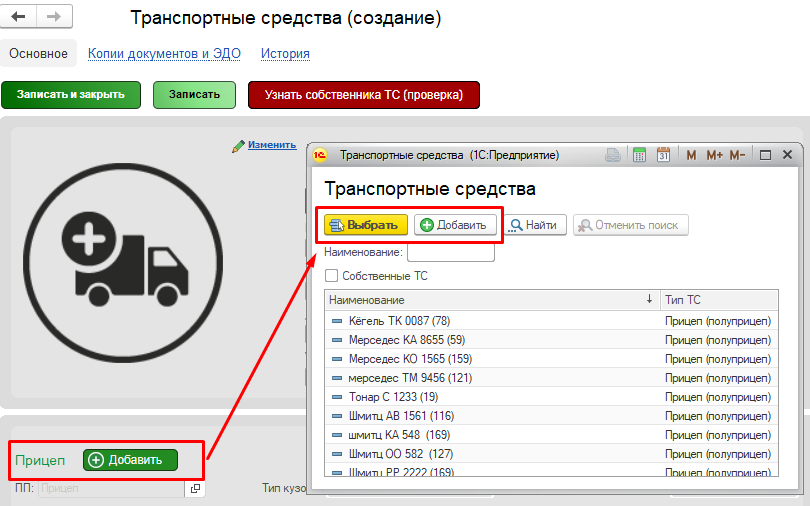Focus the Наименование search field
The width and height of the screenshot is (810, 506).
(x=450, y=252)
